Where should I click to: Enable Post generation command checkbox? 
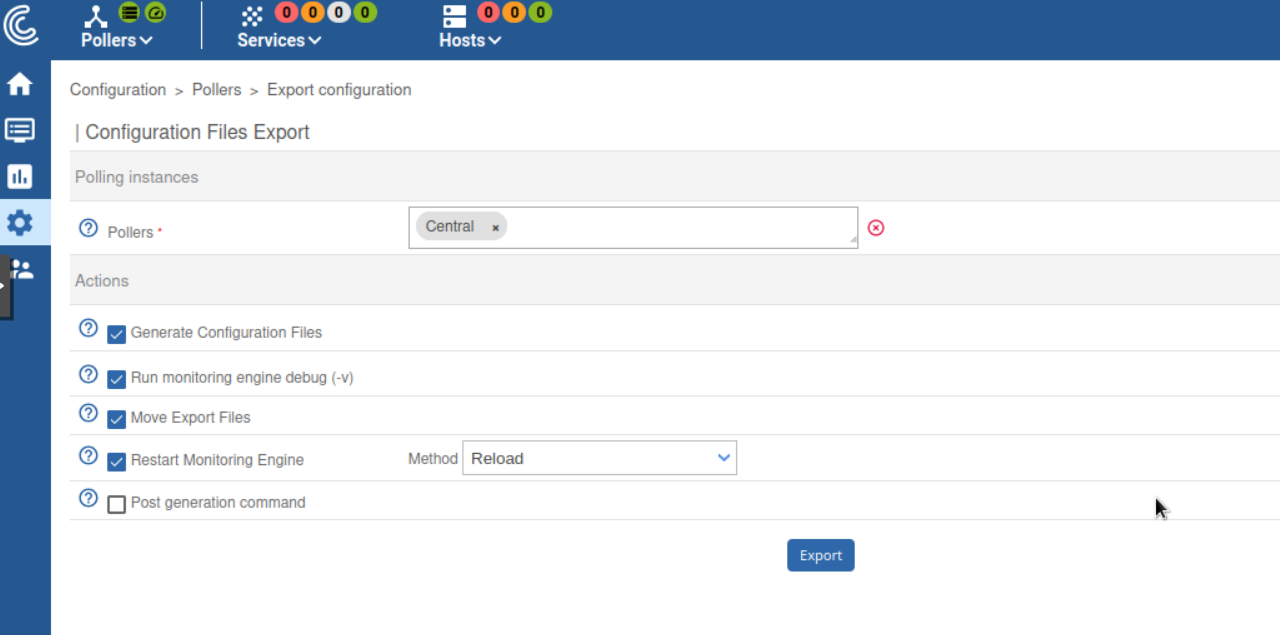[117, 504]
